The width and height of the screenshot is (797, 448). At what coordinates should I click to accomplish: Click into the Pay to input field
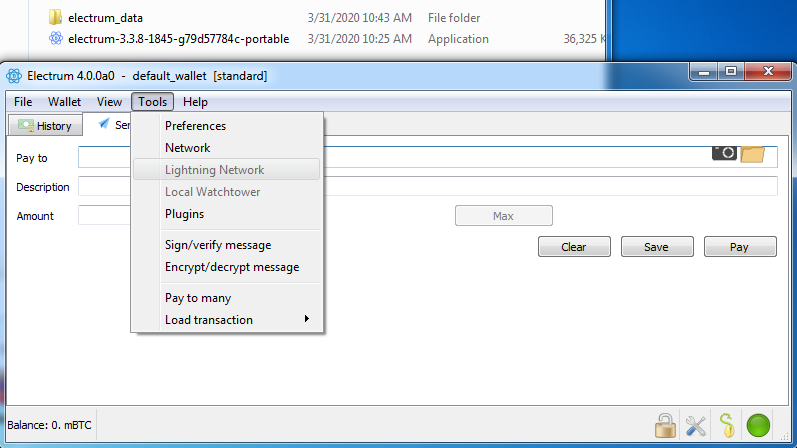(427, 157)
